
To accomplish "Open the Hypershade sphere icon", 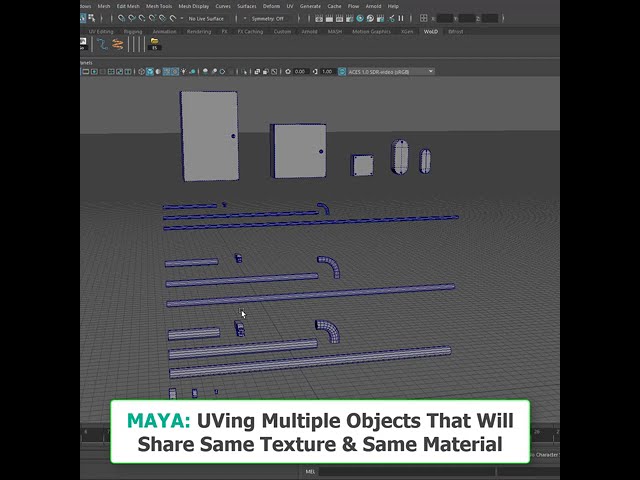I will pyautogui.click(x=360, y=18).
